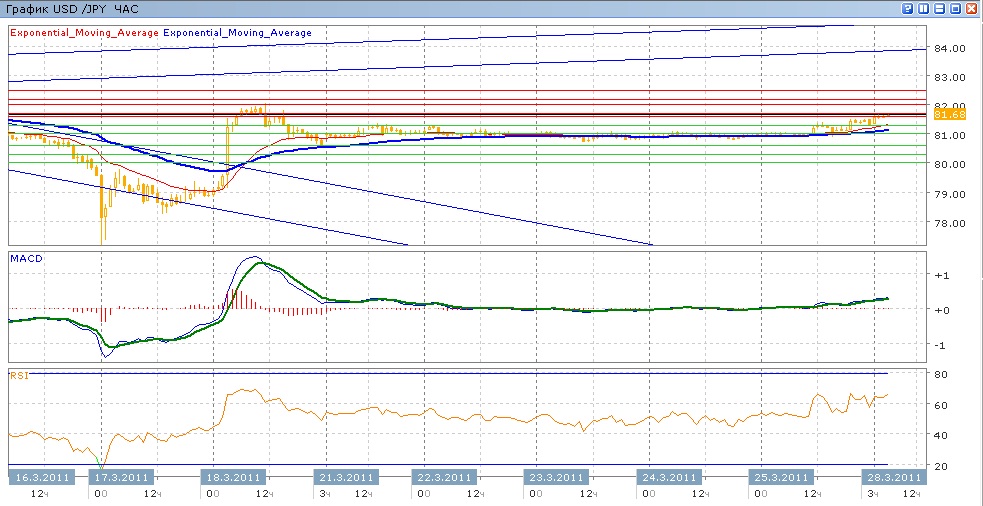Open help with the question mark icon
This screenshot has height=506, width=983.
(908, 8)
